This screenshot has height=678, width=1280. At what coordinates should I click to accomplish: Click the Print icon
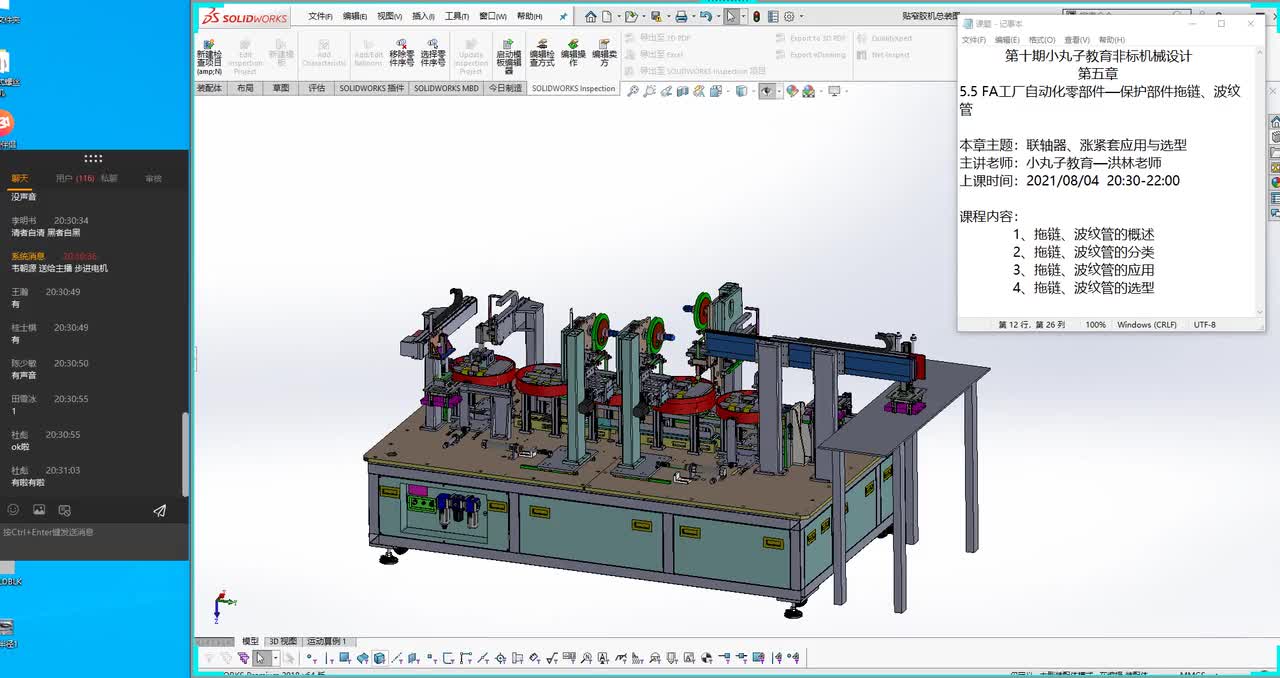coord(681,16)
